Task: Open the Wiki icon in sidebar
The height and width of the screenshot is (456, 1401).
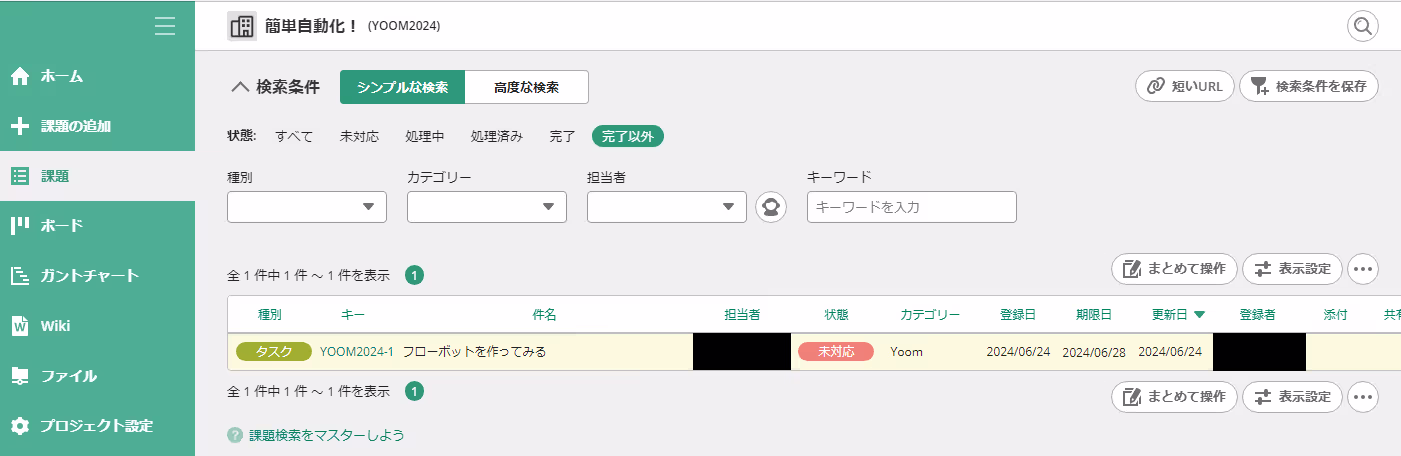Action: coord(19,326)
